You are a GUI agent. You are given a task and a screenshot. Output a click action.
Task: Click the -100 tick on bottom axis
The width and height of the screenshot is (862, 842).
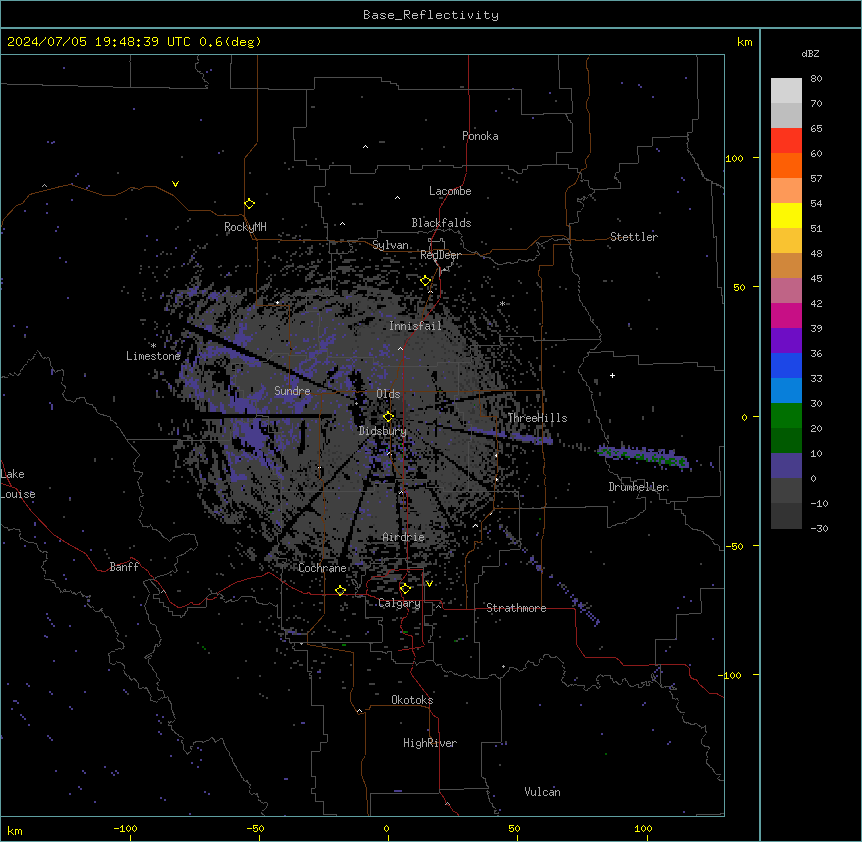(x=126, y=828)
